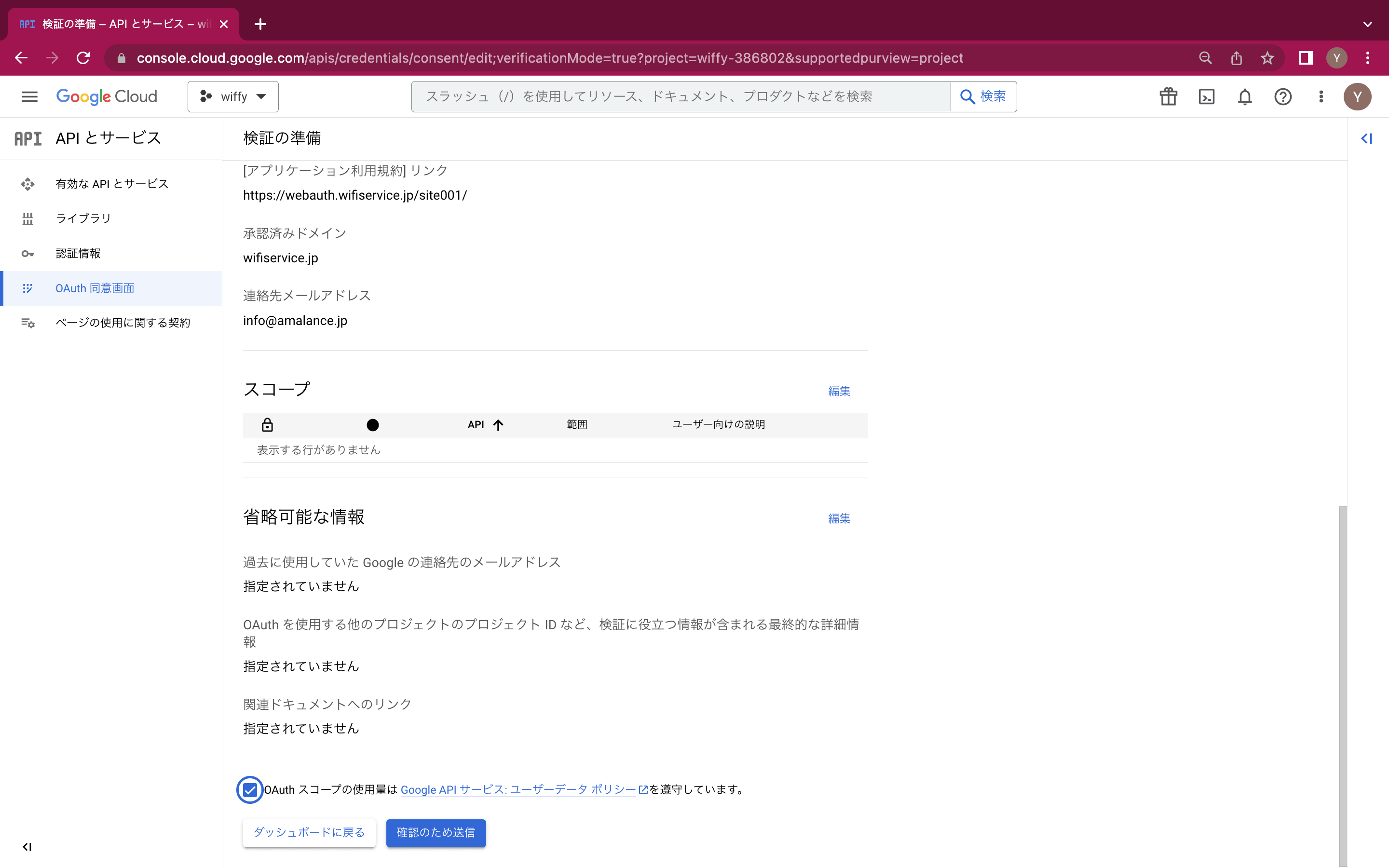Image resolution: width=1389 pixels, height=868 pixels.
Task: Open console settings three-dot menu
Action: tap(1321, 96)
